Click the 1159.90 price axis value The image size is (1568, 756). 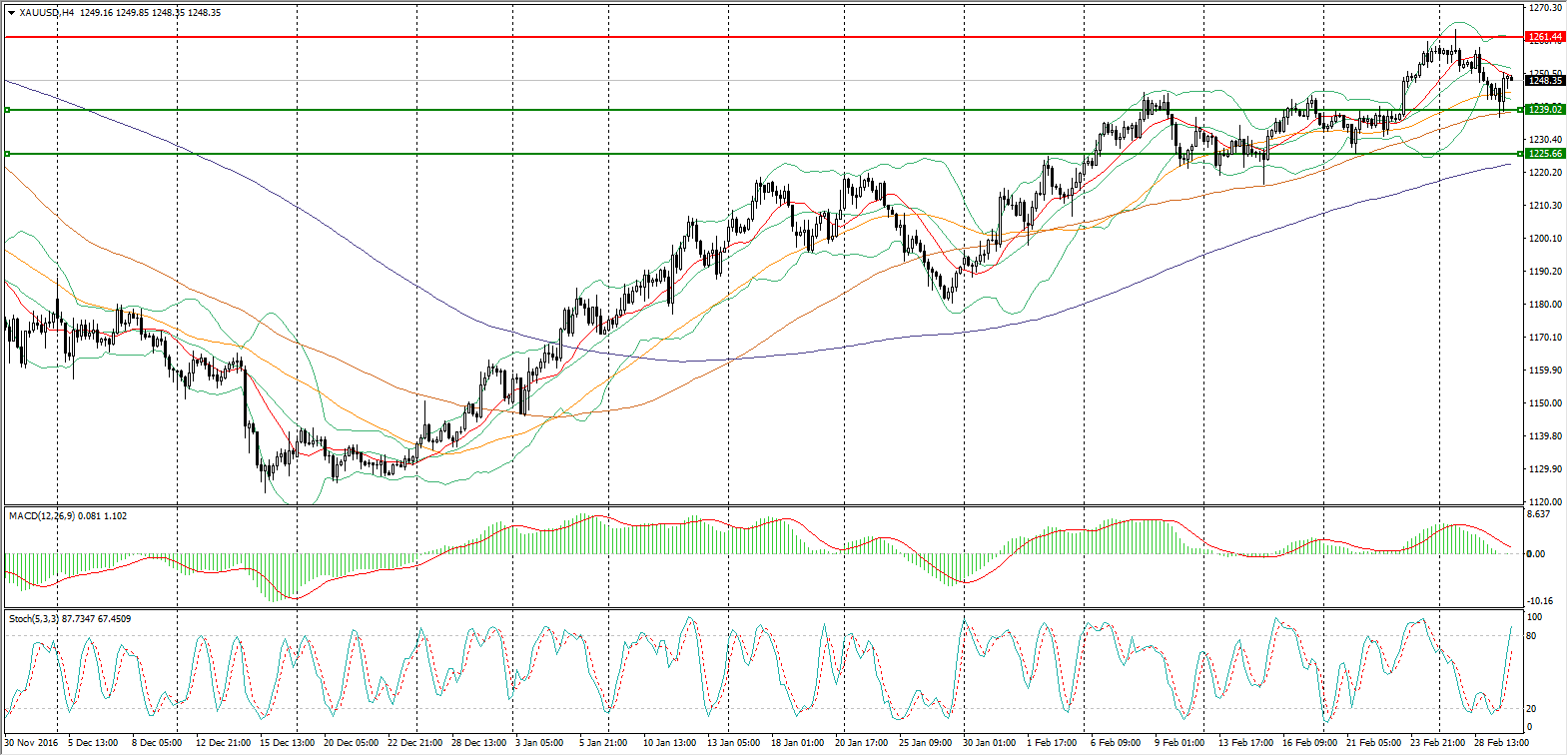point(1544,371)
